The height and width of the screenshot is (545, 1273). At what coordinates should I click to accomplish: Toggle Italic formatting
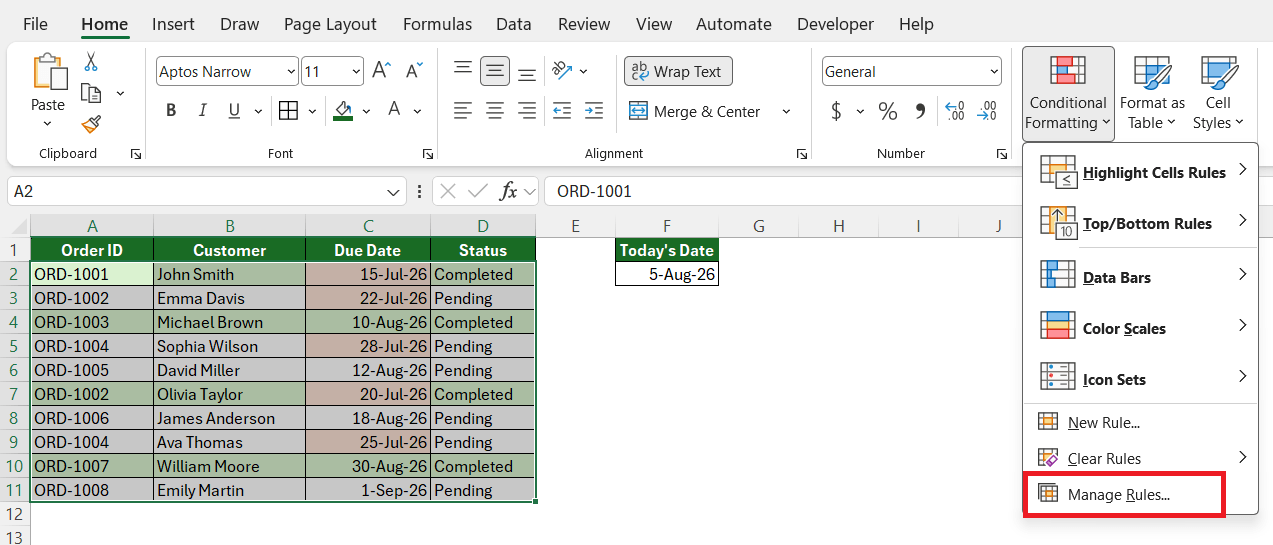[203, 111]
